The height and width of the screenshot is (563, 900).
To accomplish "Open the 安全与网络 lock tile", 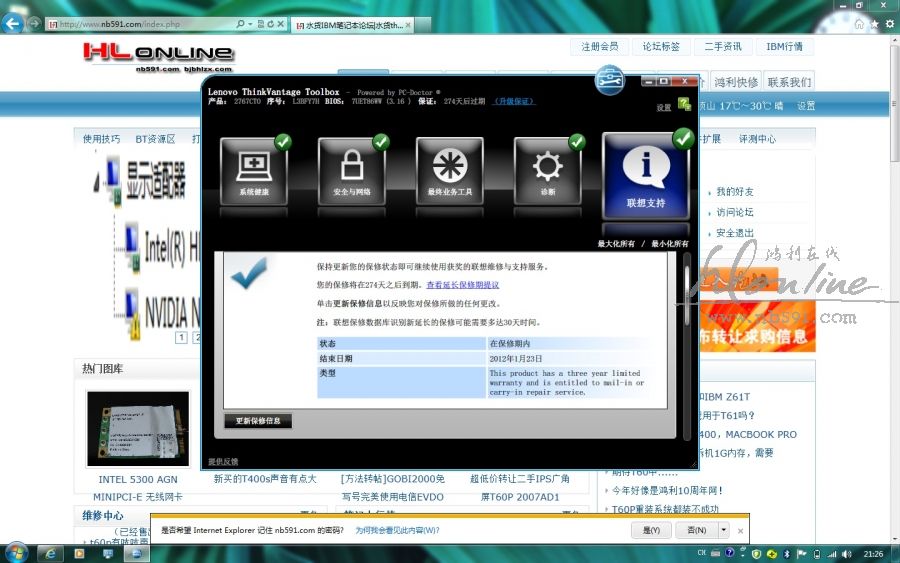I will (x=352, y=172).
